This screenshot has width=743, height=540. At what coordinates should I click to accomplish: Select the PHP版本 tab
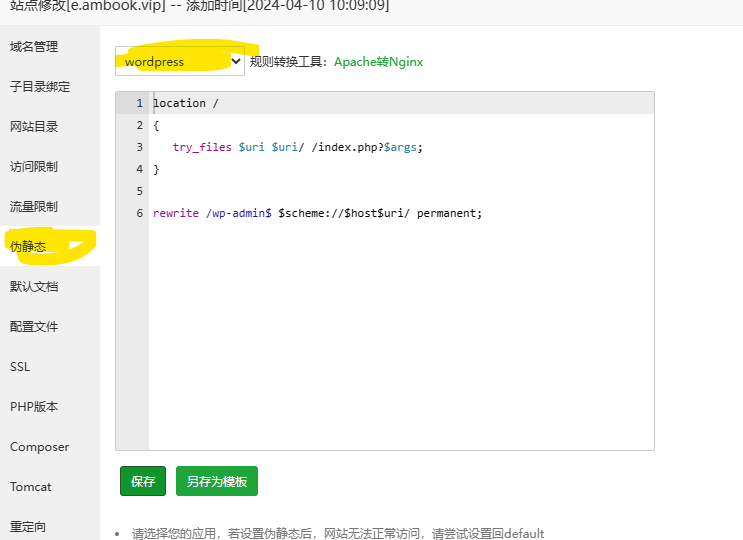pos(34,407)
